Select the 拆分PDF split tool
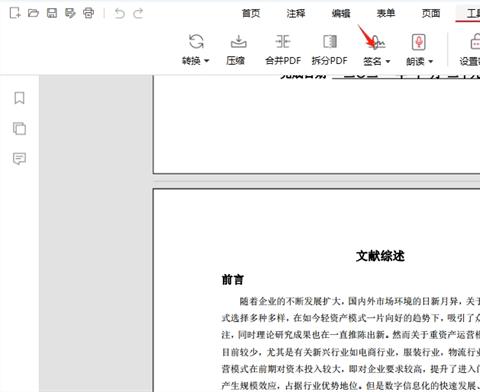 [330, 50]
